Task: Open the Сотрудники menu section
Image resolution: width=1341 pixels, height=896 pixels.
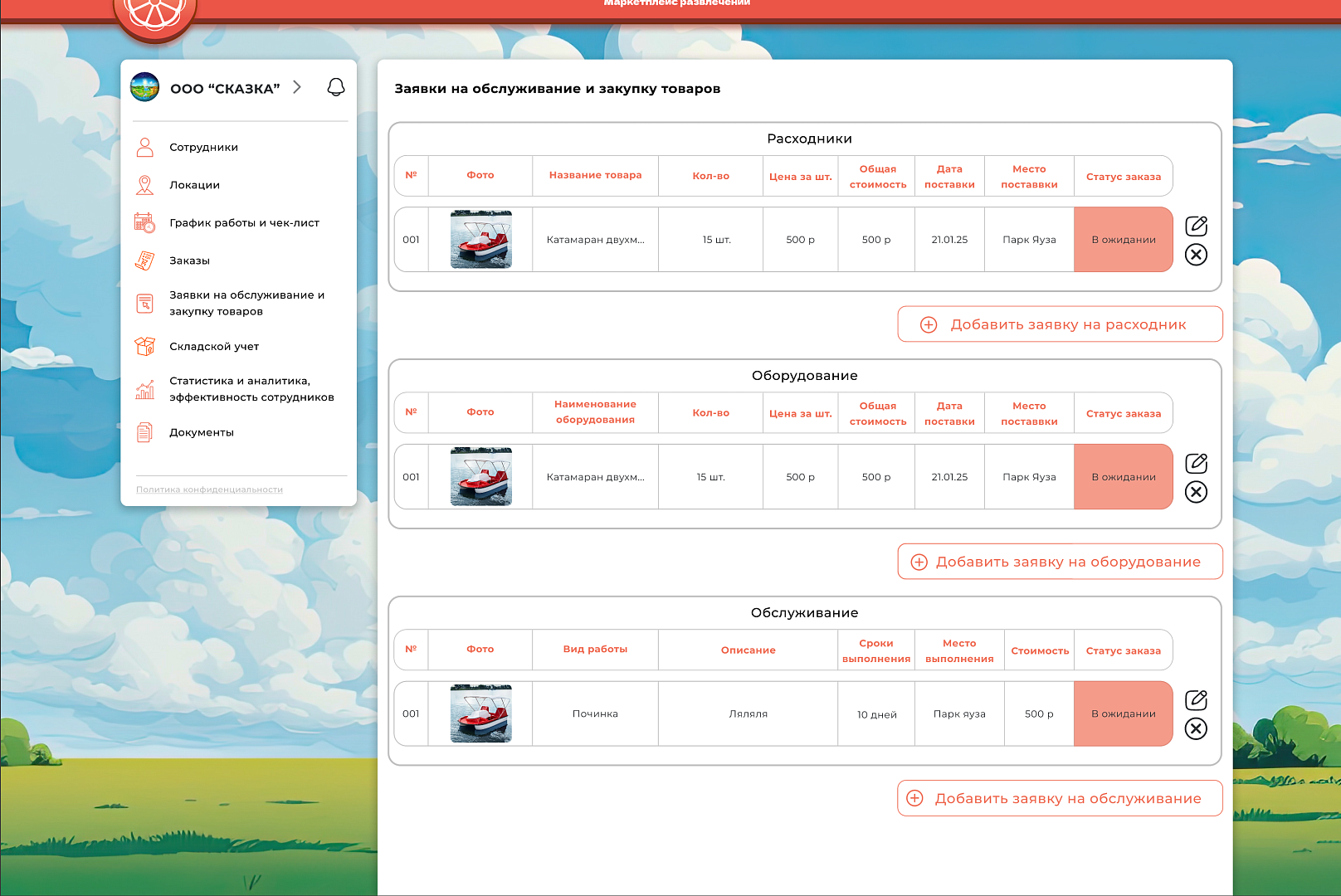Action: tap(203, 148)
